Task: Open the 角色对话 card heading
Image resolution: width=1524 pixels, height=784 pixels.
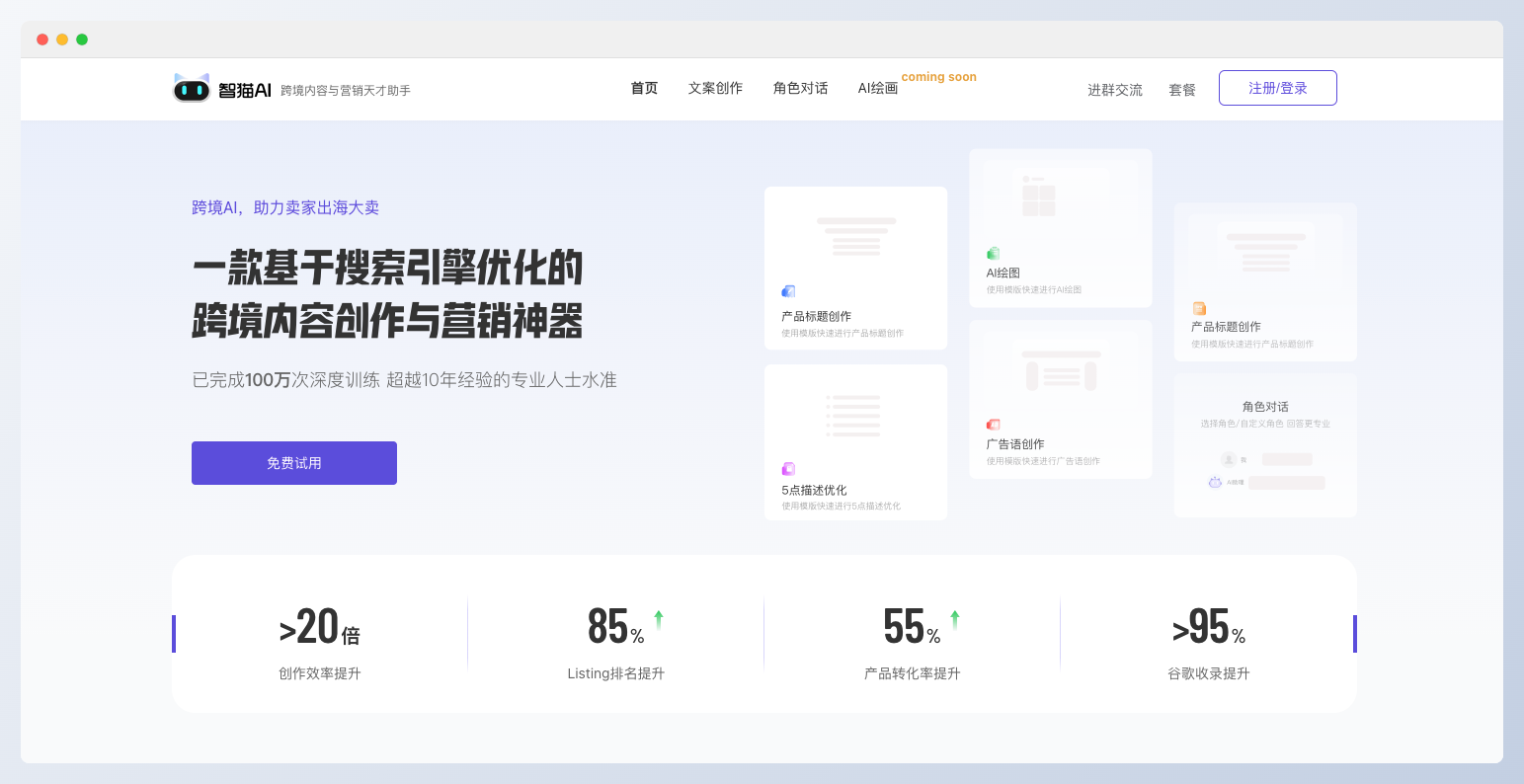Action: click(1265, 407)
